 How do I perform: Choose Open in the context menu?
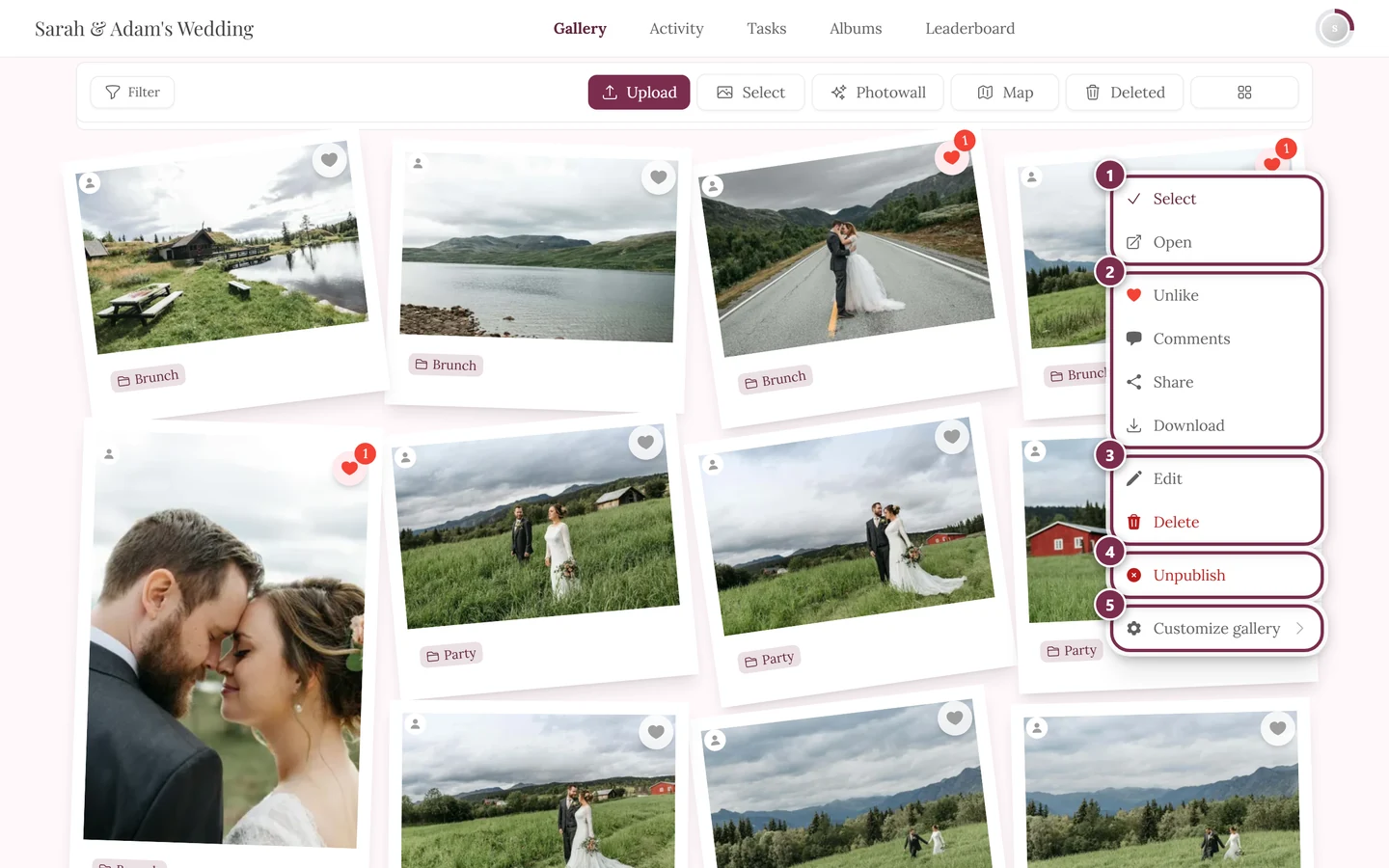(1215, 242)
